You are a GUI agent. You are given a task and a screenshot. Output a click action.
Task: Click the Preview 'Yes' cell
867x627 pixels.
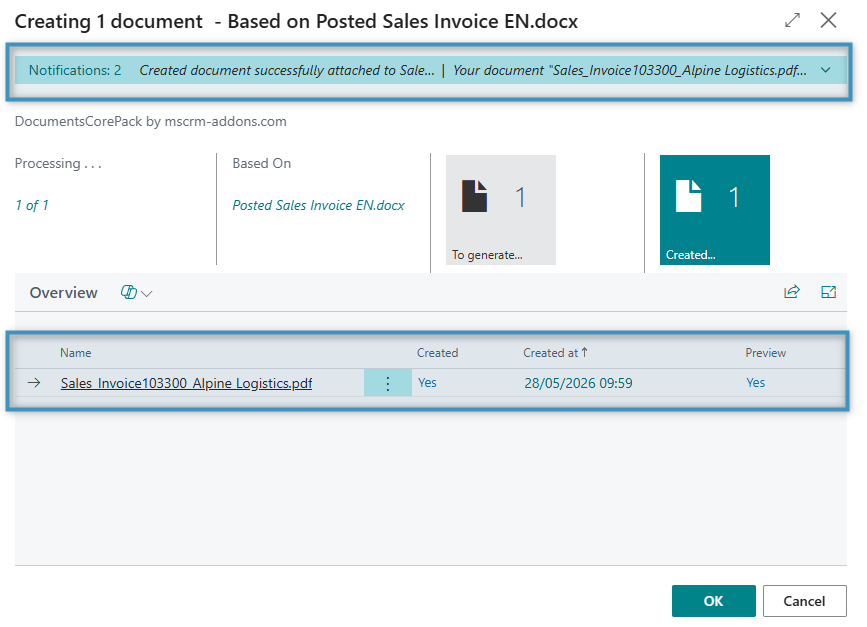[755, 383]
